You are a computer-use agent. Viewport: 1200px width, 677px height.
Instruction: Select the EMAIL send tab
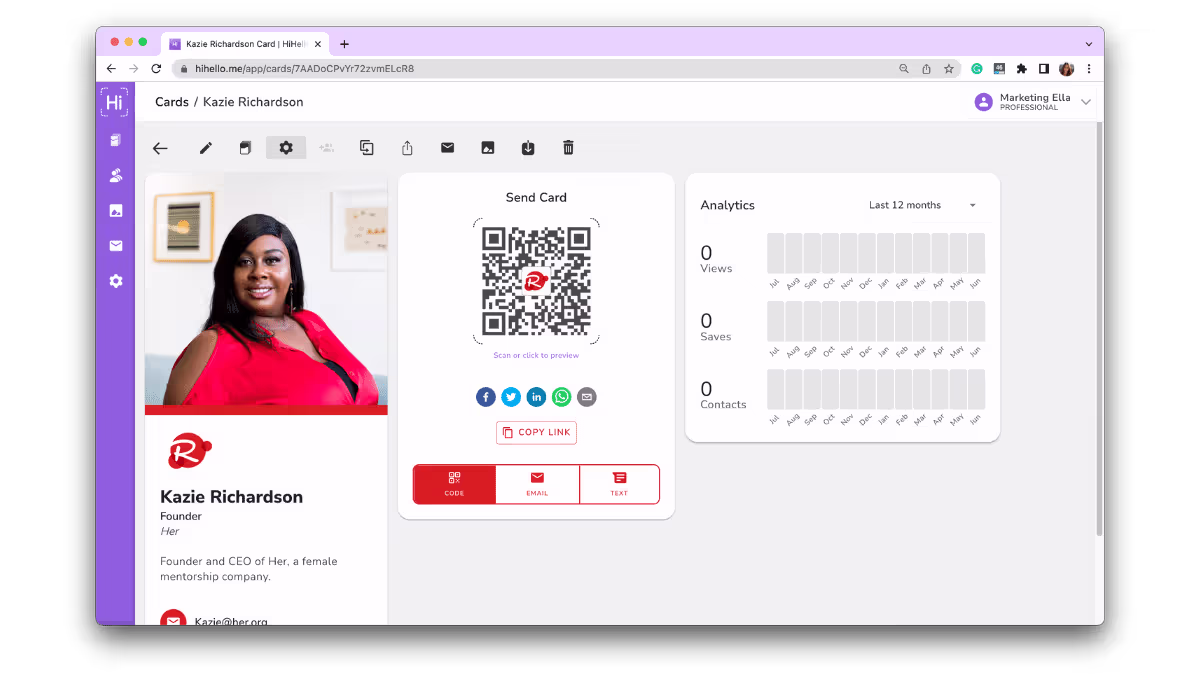(537, 484)
